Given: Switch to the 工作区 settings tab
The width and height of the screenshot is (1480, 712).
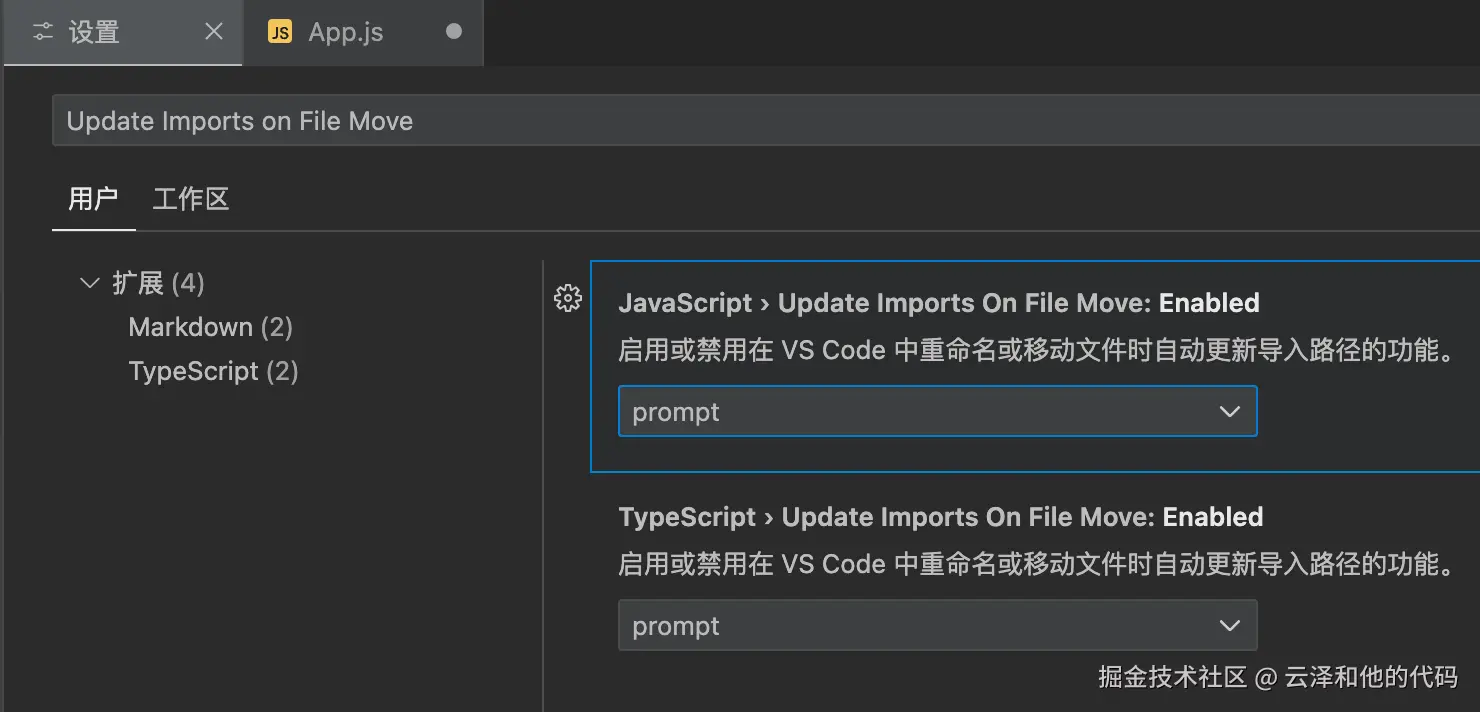Looking at the screenshot, I should coord(191,199).
